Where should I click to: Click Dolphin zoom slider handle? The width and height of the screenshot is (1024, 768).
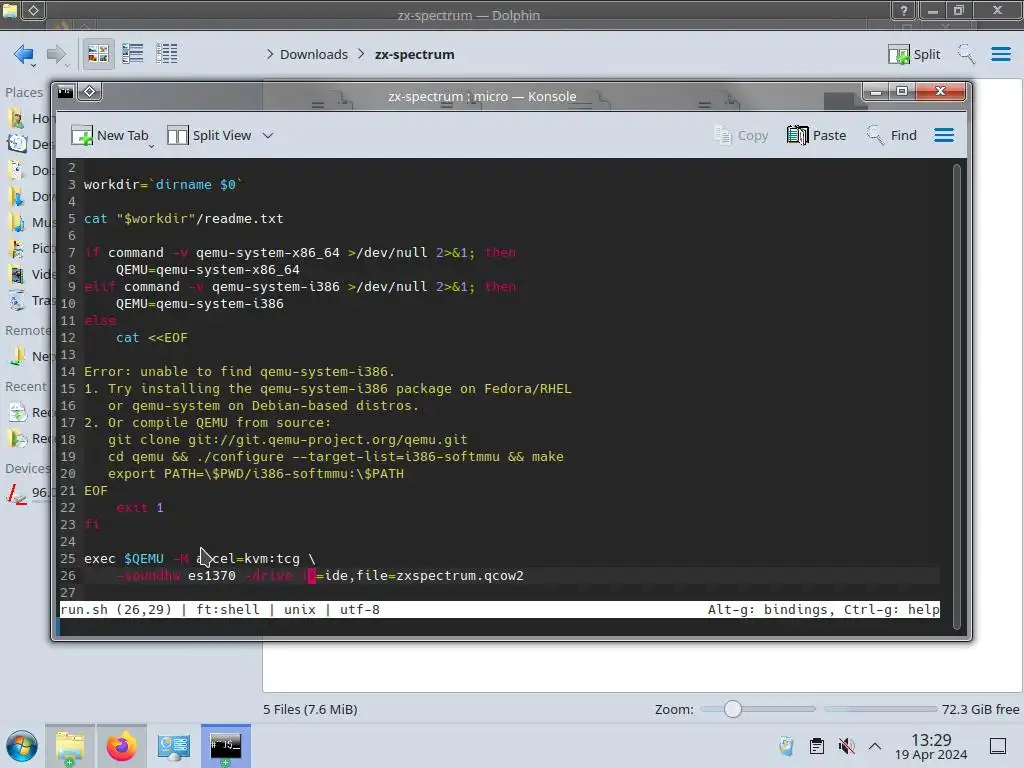point(733,709)
